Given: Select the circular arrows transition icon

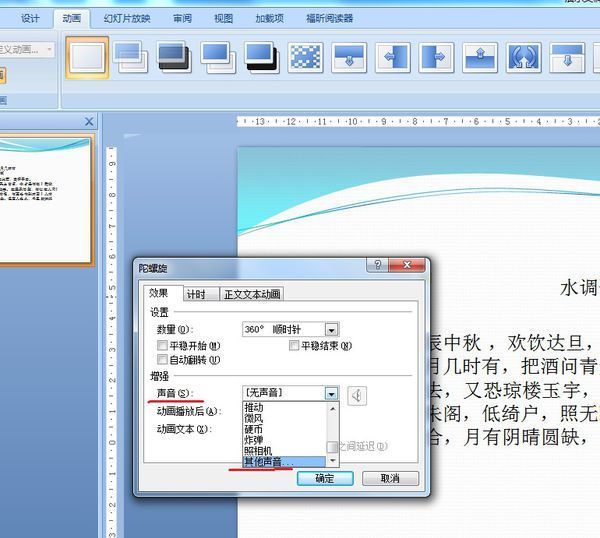Looking at the screenshot, I should (523, 57).
